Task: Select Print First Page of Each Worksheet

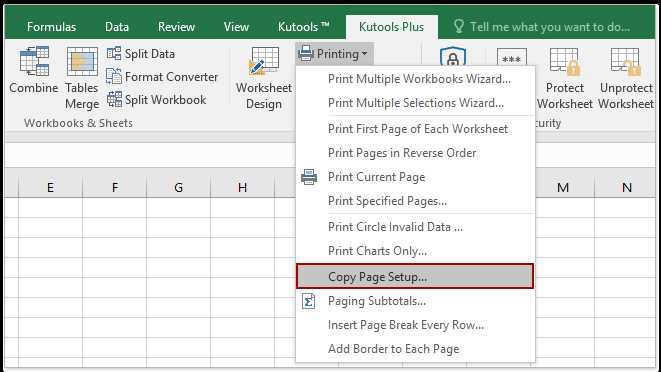Action: click(x=415, y=129)
